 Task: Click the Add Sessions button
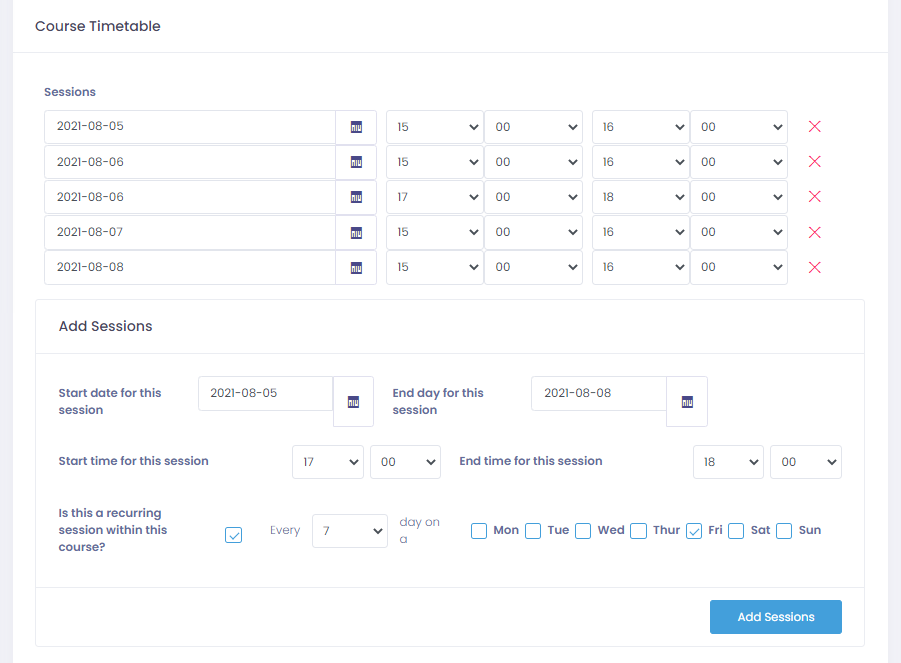coord(775,617)
